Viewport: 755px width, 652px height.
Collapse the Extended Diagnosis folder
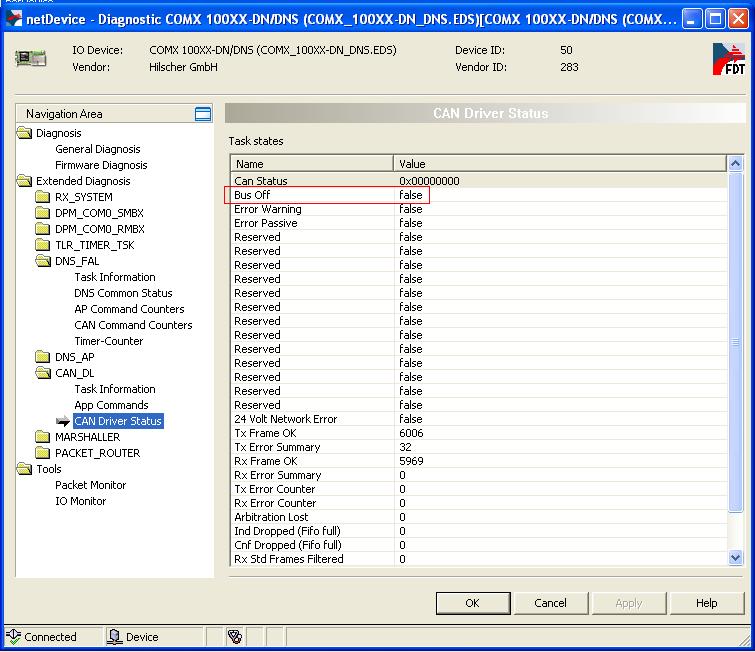click(24, 181)
